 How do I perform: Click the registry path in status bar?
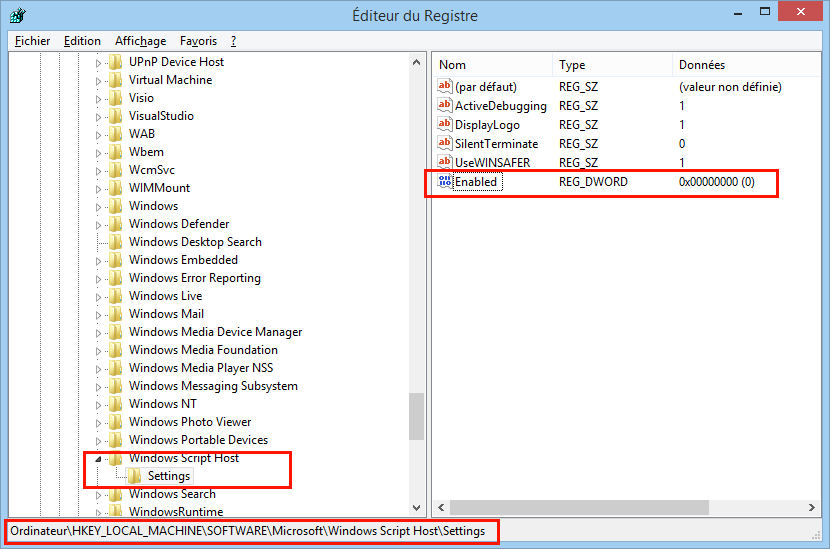coord(248,531)
